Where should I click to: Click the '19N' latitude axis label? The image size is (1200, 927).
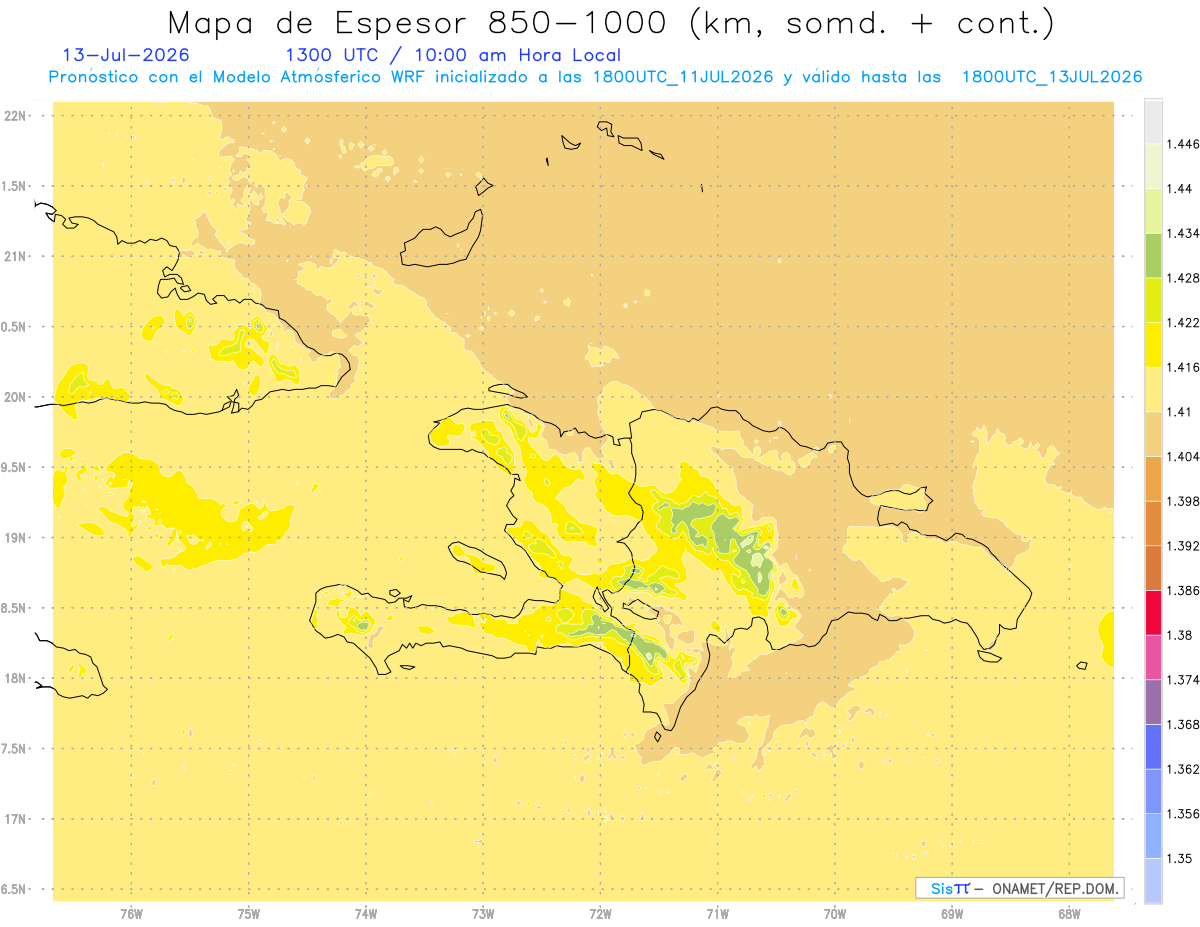tap(15, 538)
